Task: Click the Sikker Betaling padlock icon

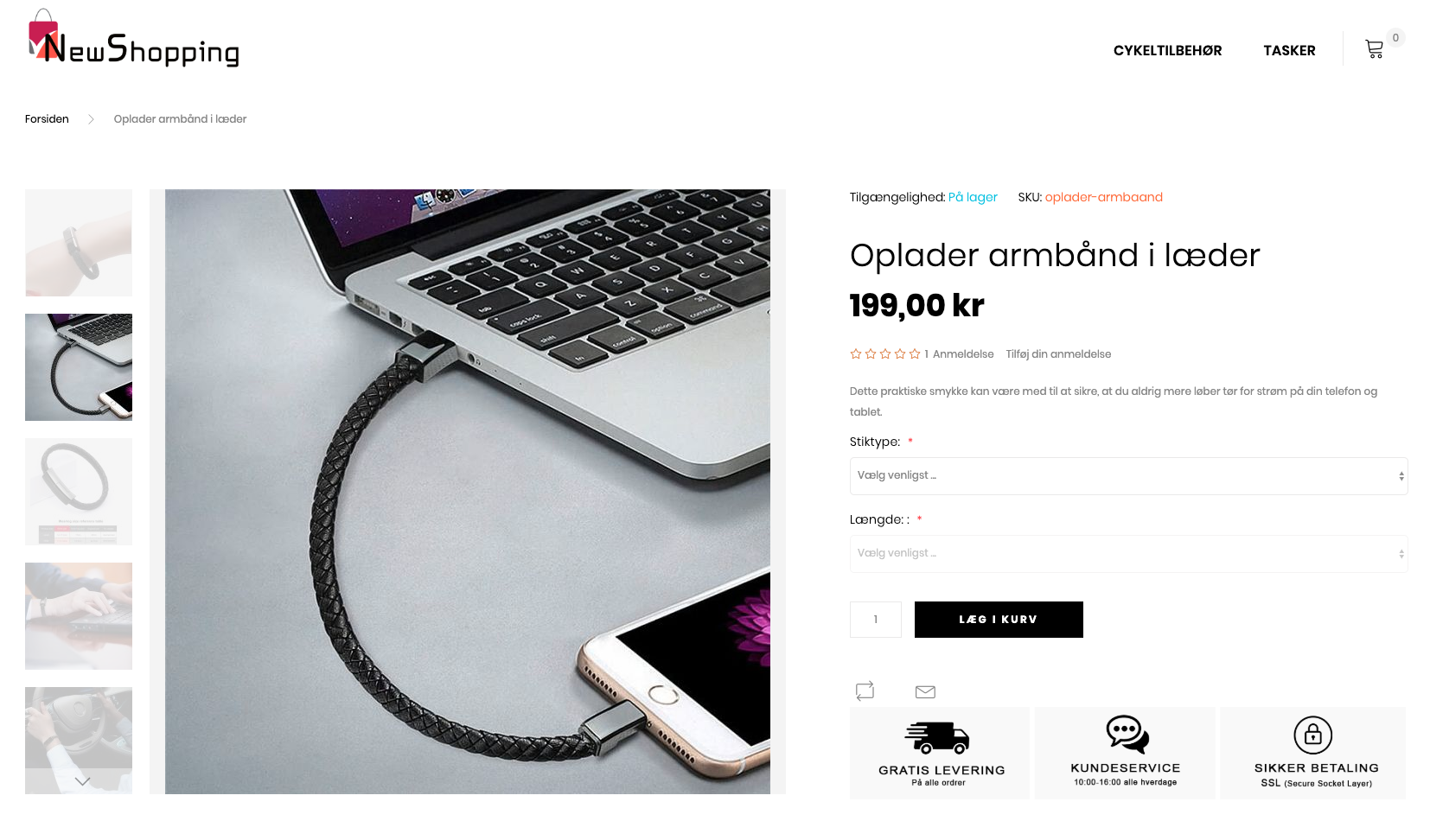Action: [1312, 735]
